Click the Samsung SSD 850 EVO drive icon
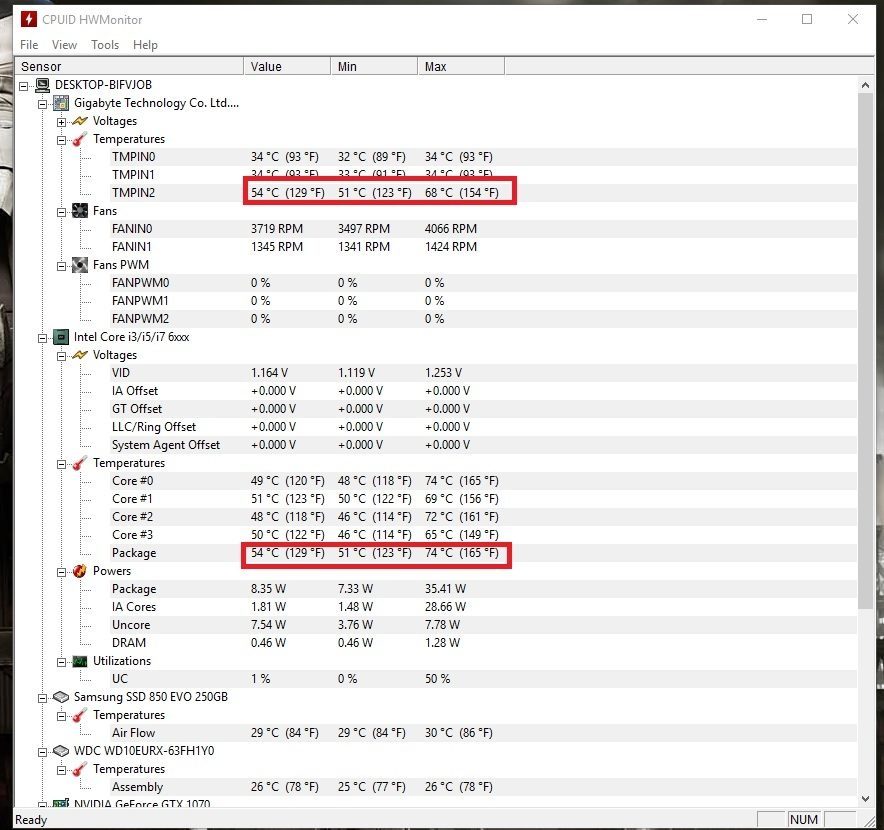The height and width of the screenshot is (830, 884). tap(61, 697)
